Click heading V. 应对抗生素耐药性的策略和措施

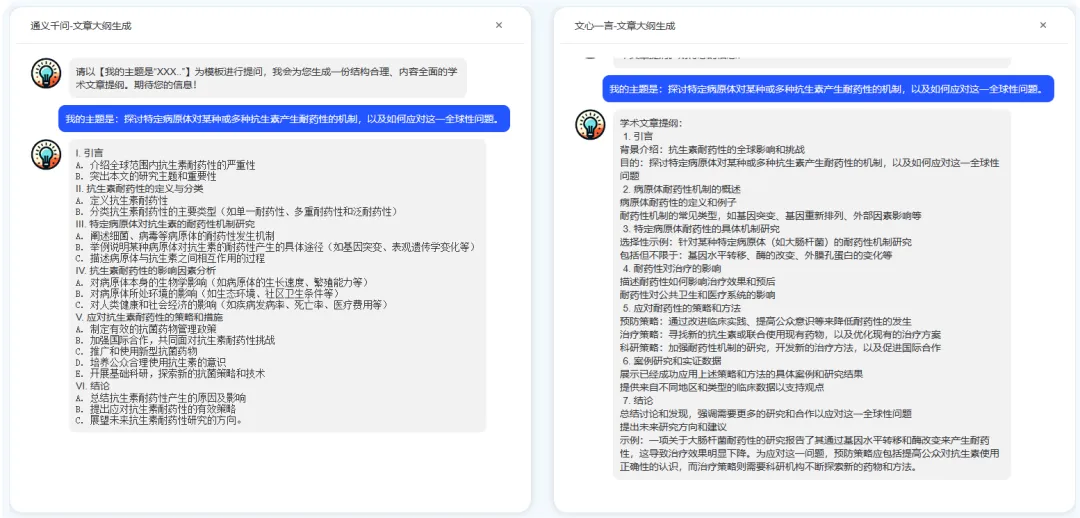(149, 318)
